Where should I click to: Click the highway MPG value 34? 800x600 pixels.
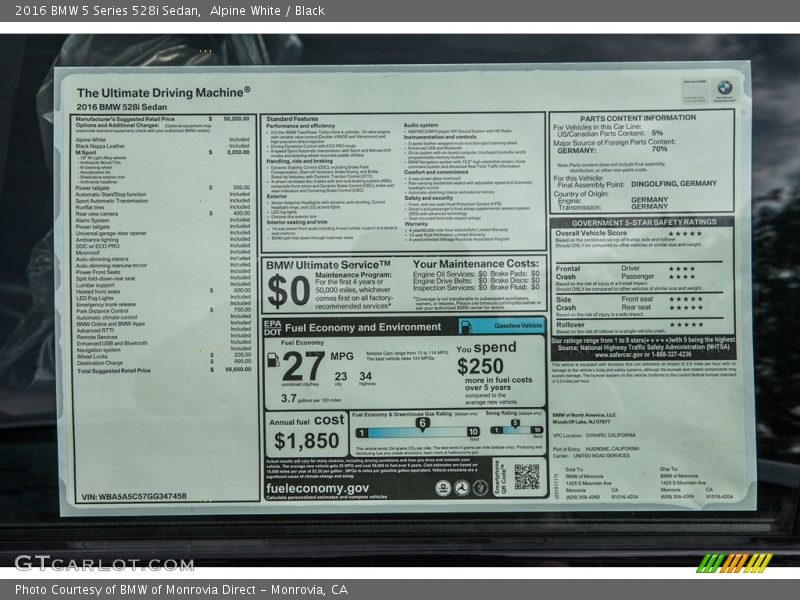(365, 376)
